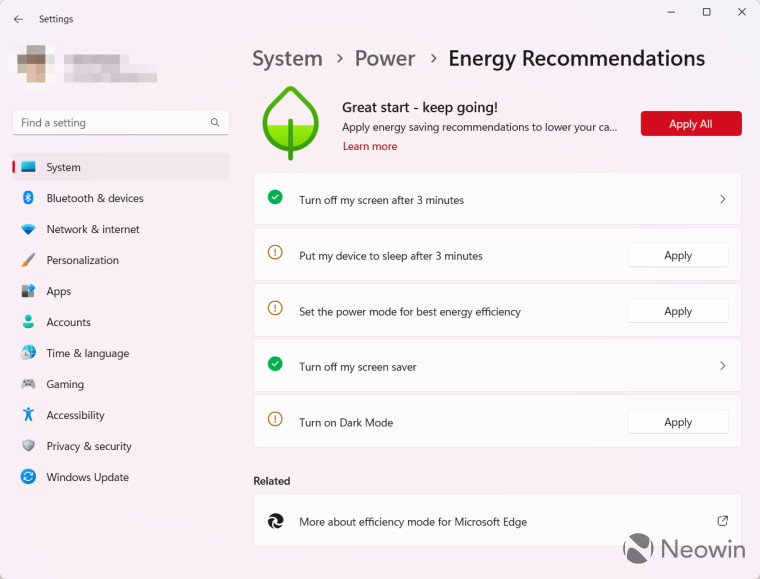This screenshot has height=579, width=760.
Task: Click the Power breadcrumb link
Action: tap(385, 58)
